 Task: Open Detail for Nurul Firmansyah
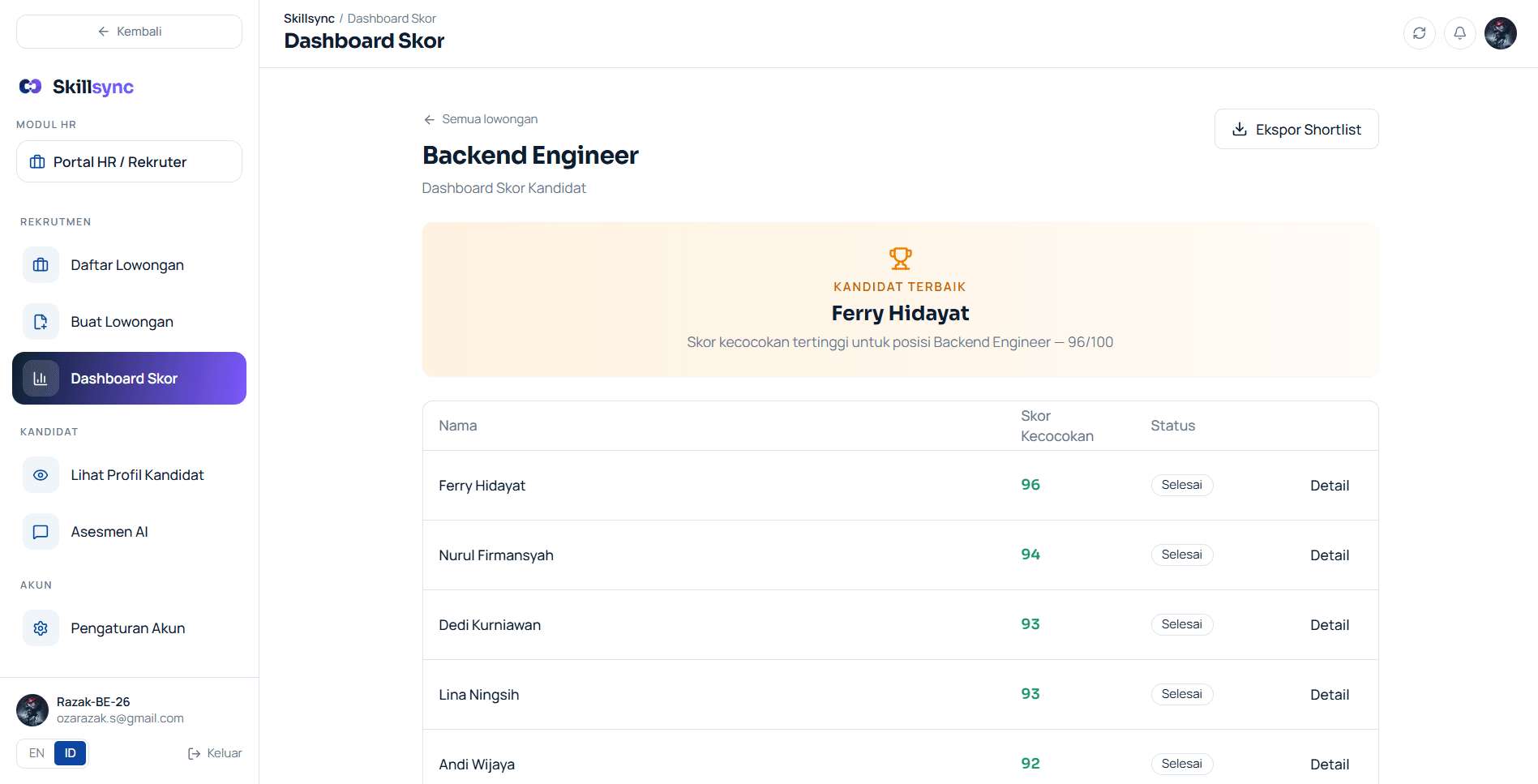1330,555
